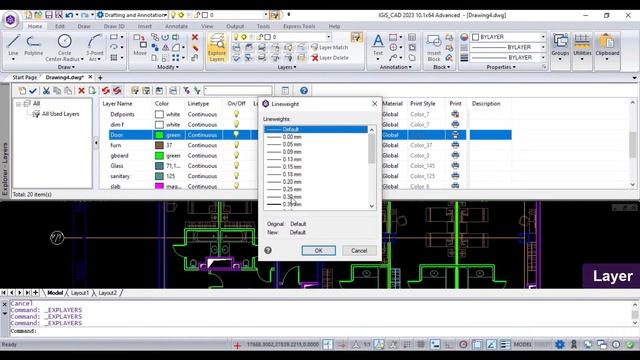The width and height of the screenshot is (640, 360).
Task: Click the Save icon in quick access toolbar
Action: 49,15
